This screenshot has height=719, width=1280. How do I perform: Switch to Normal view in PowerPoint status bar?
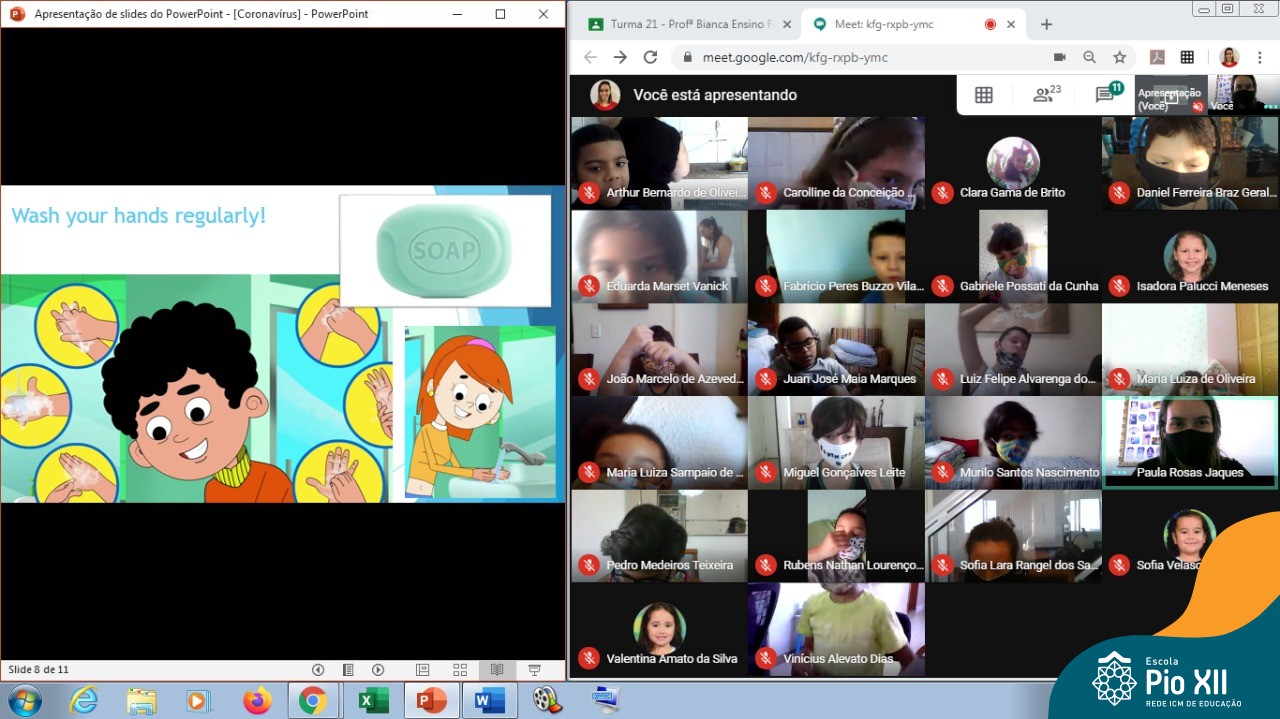point(423,670)
